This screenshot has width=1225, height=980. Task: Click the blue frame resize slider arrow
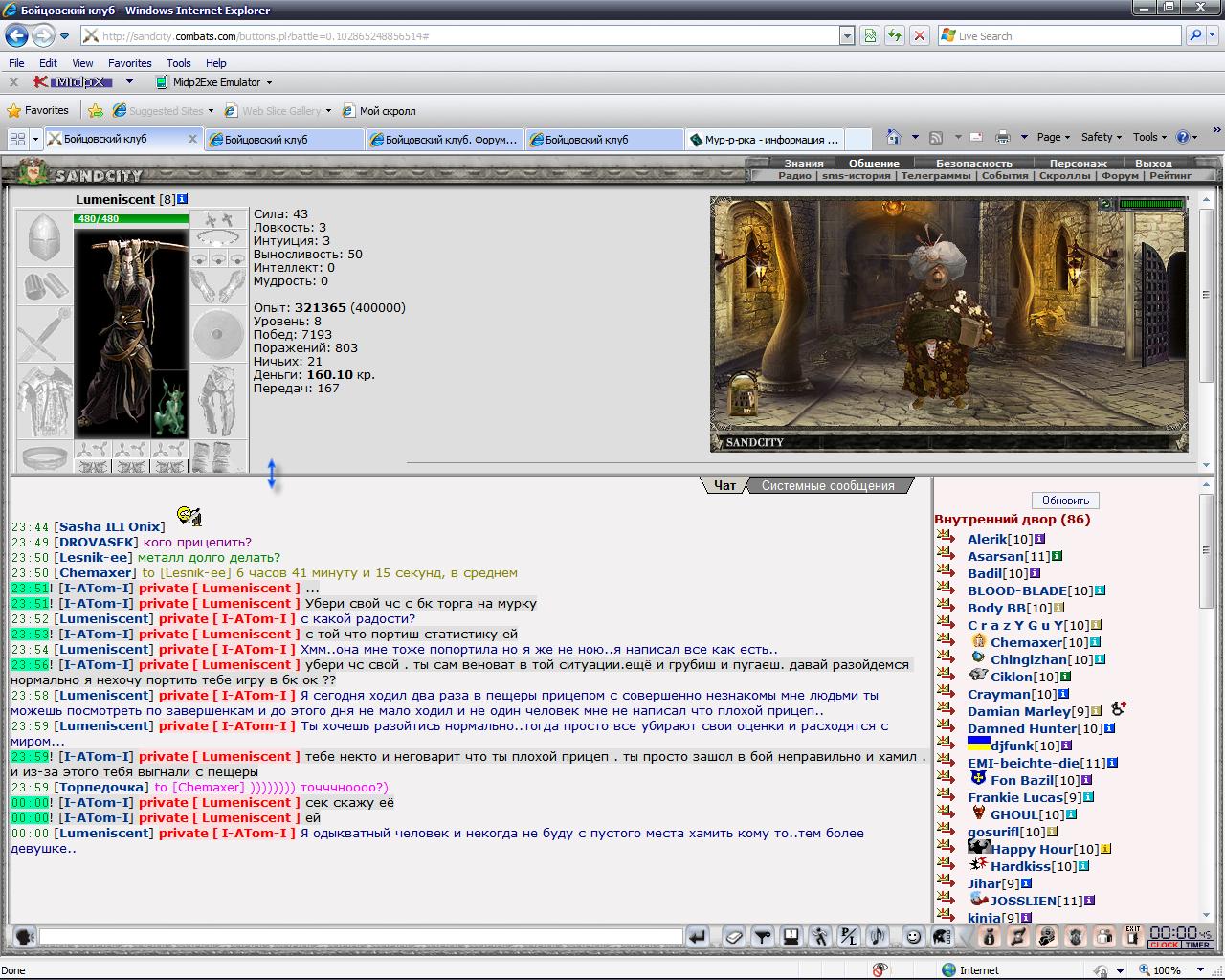(272, 475)
